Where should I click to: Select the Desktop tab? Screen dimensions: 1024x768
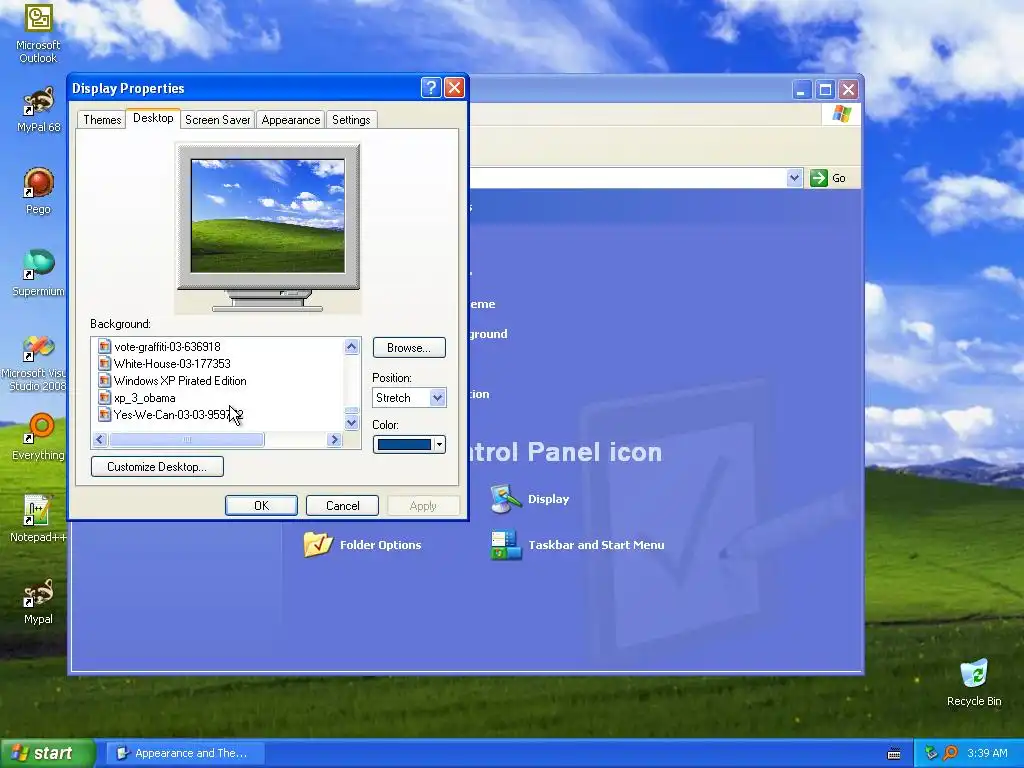[153, 118]
